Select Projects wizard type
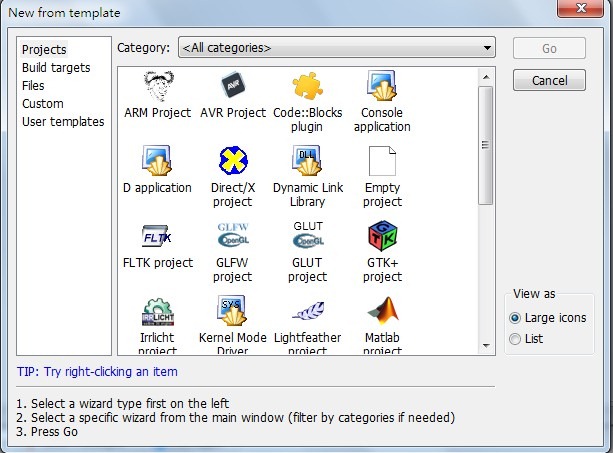 coord(44,50)
